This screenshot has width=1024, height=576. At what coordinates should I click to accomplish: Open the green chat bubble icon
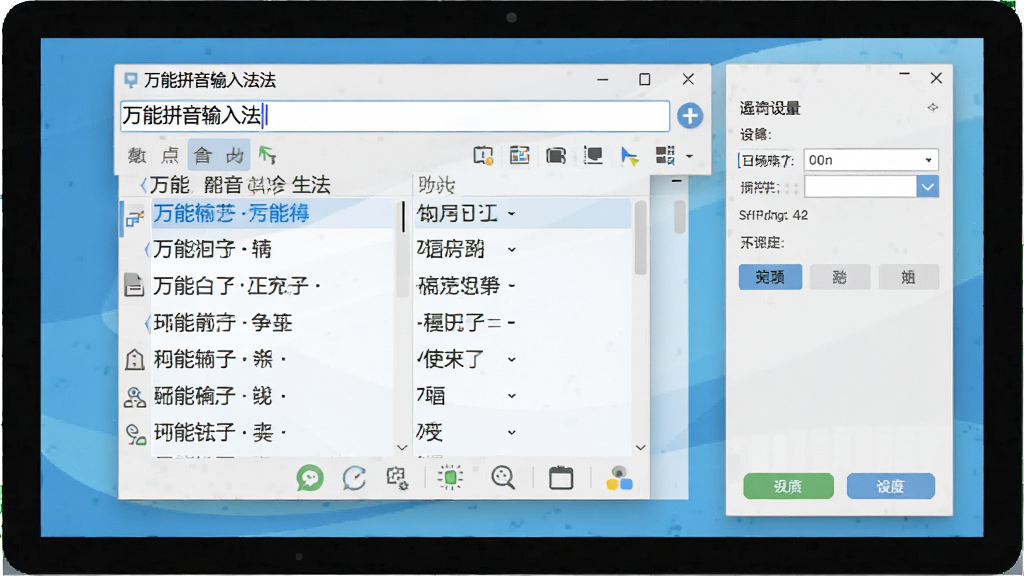pyautogui.click(x=310, y=478)
